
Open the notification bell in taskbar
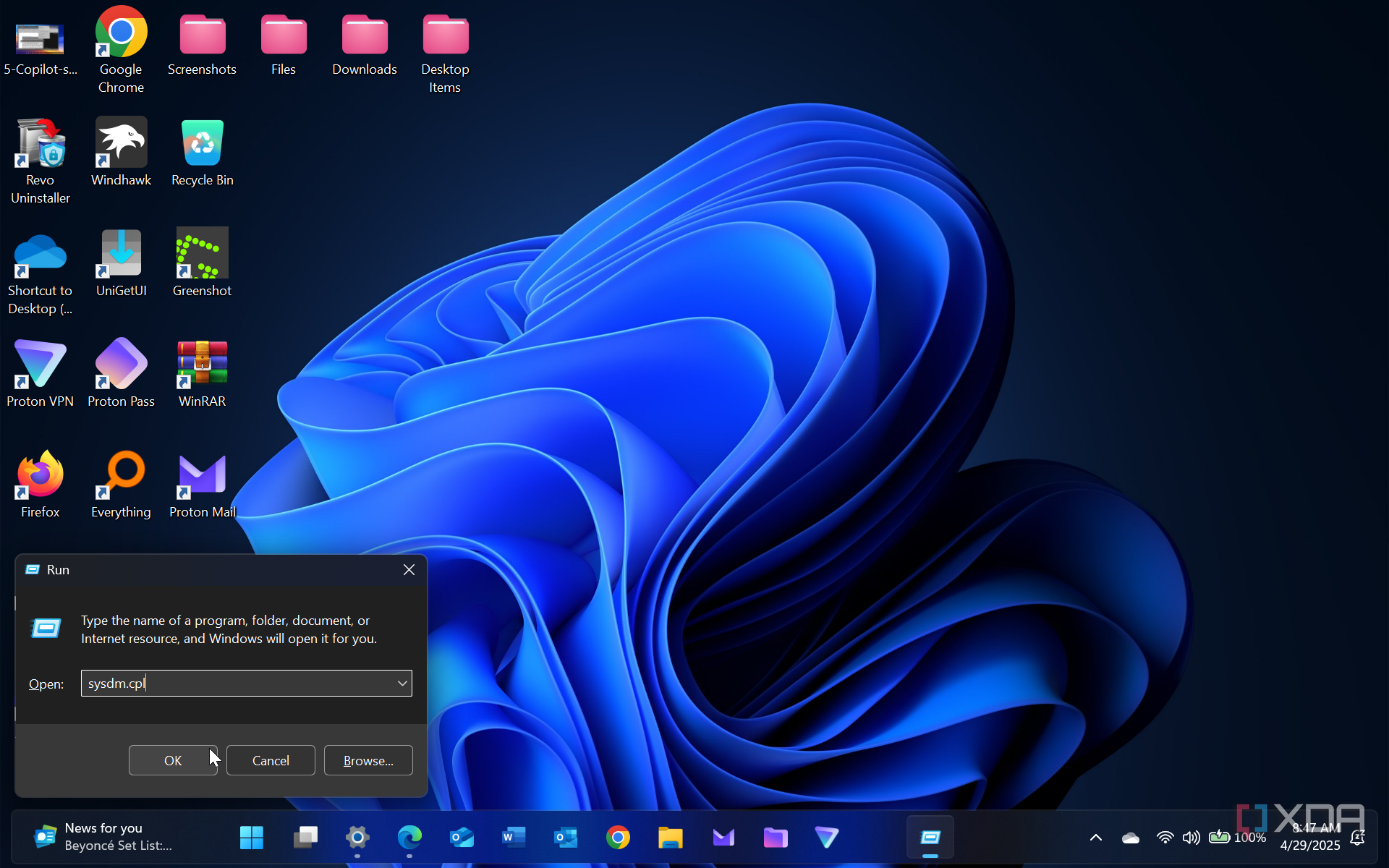point(1358,838)
